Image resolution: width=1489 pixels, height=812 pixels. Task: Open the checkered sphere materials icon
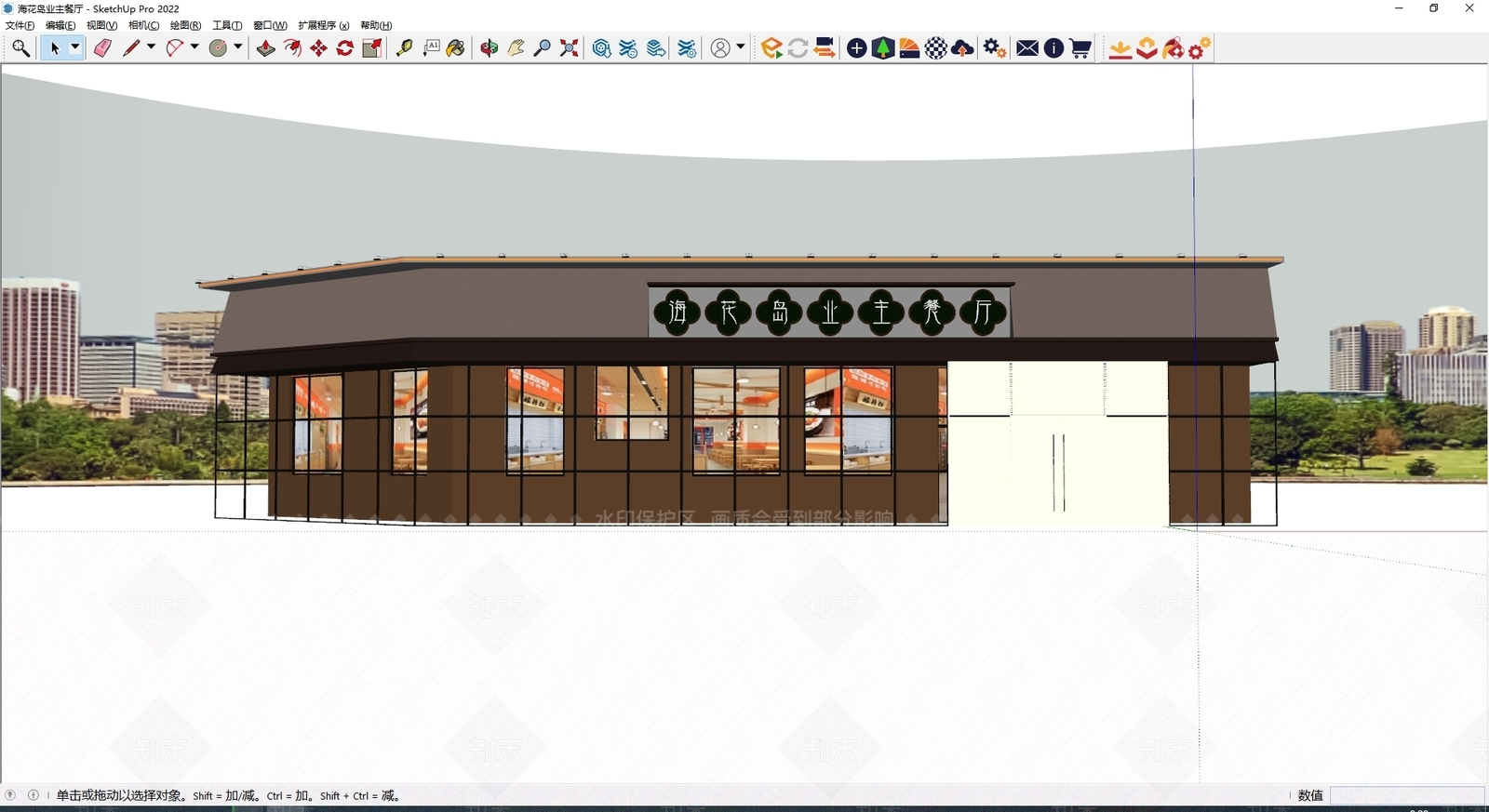936,48
